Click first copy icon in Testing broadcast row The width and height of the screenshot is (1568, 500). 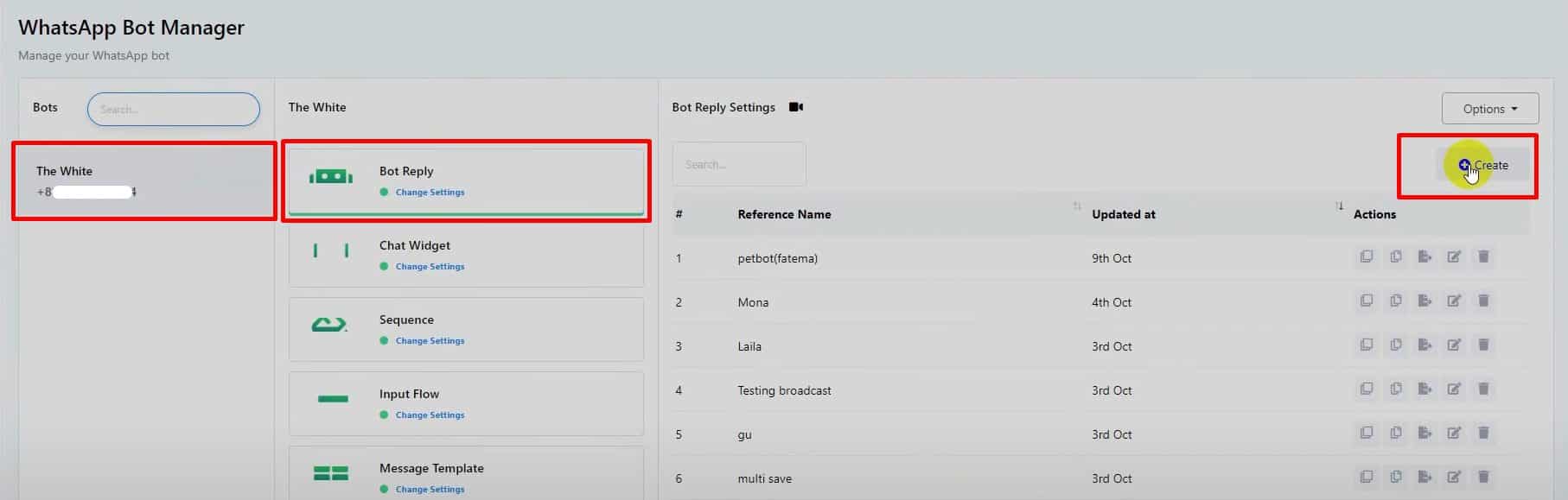1366,389
